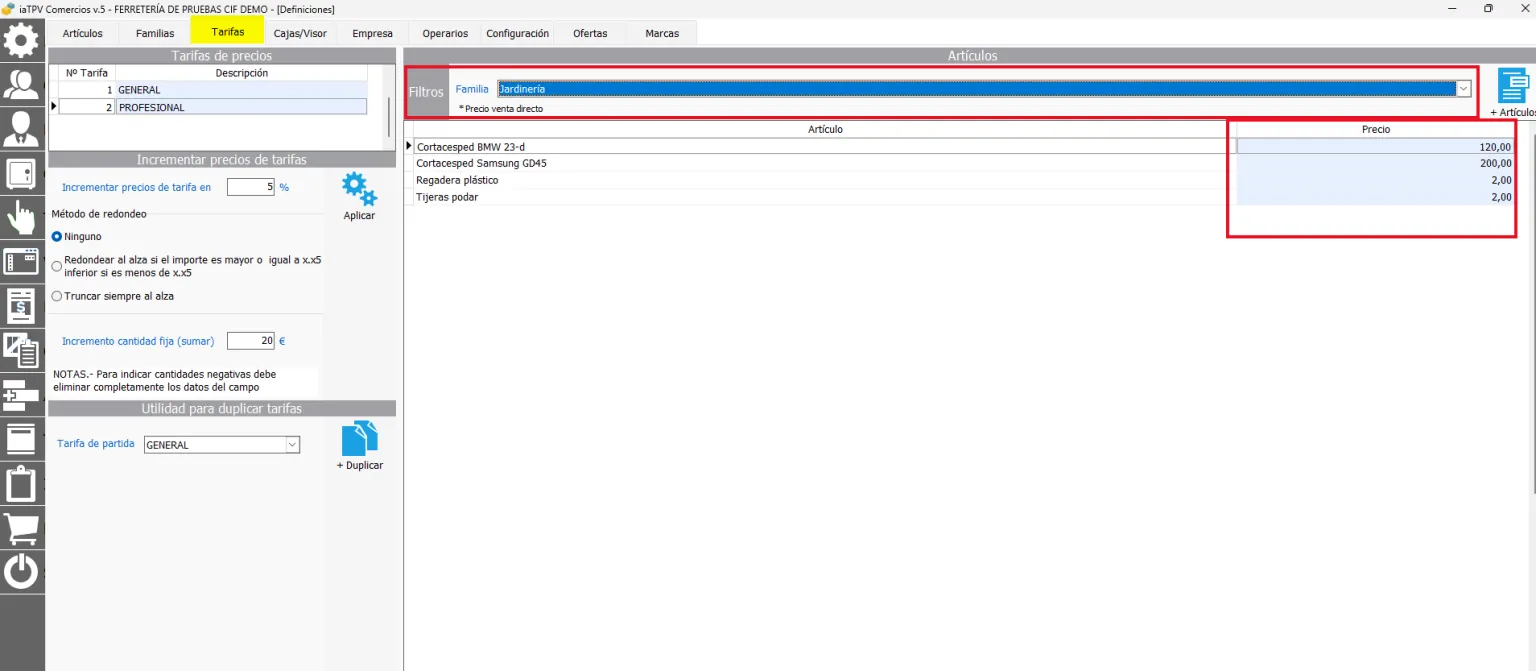1536x671 pixels.
Task: Open the Tarifa de partida dropdown
Action: [292, 445]
